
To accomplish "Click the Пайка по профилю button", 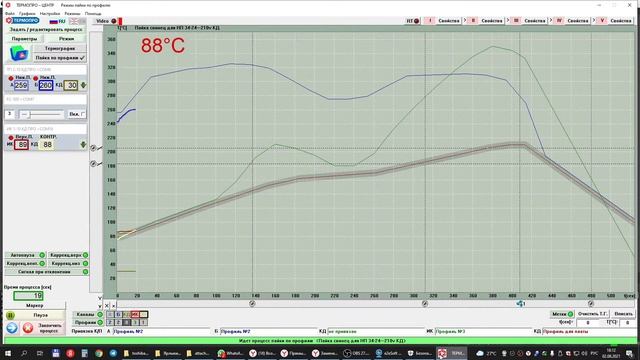I will pyautogui.click(x=60, y=58).
